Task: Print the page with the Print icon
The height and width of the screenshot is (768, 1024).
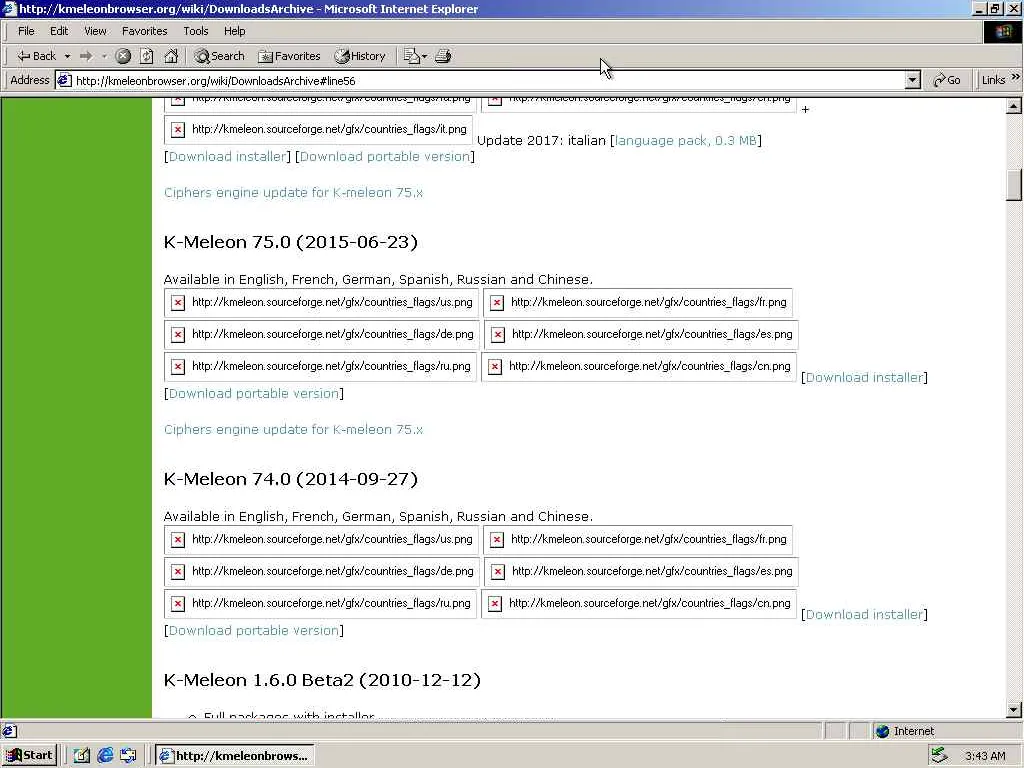Action: pos(443,56)
